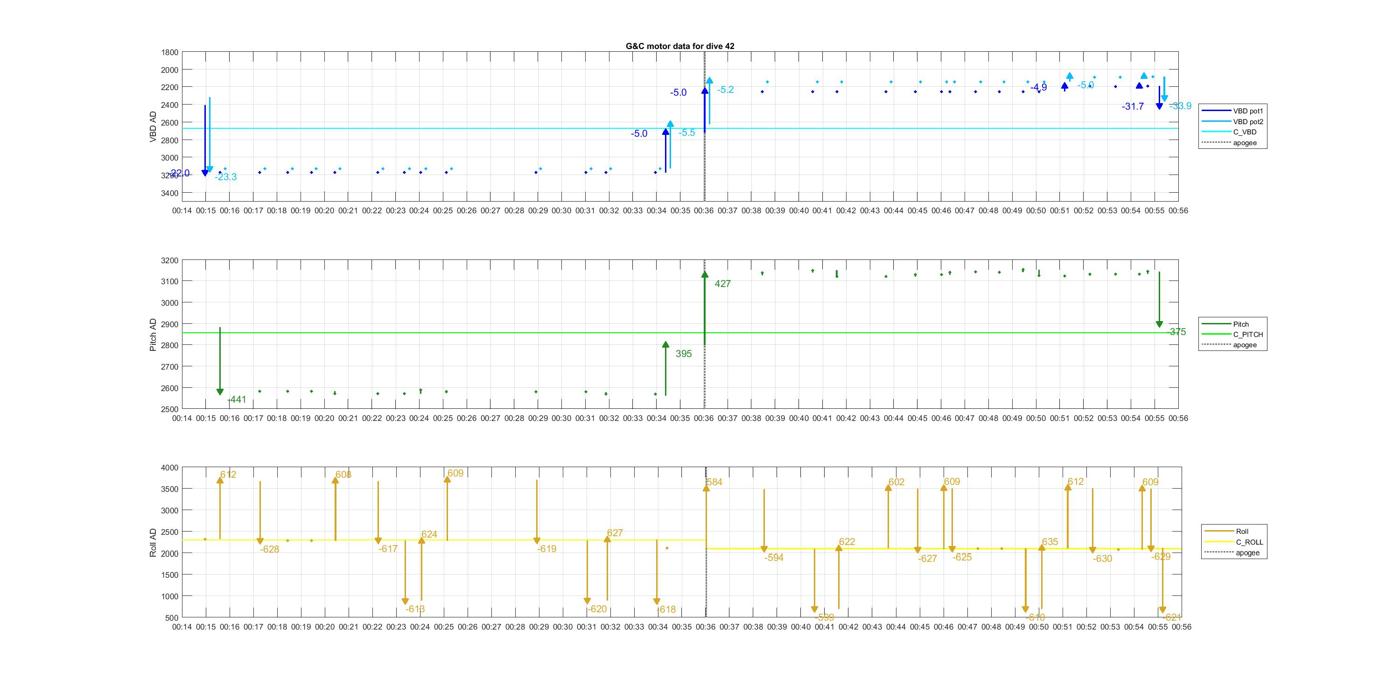Click the '-5.2' VBD data label

pyautogui.click(x=725, y=90)
